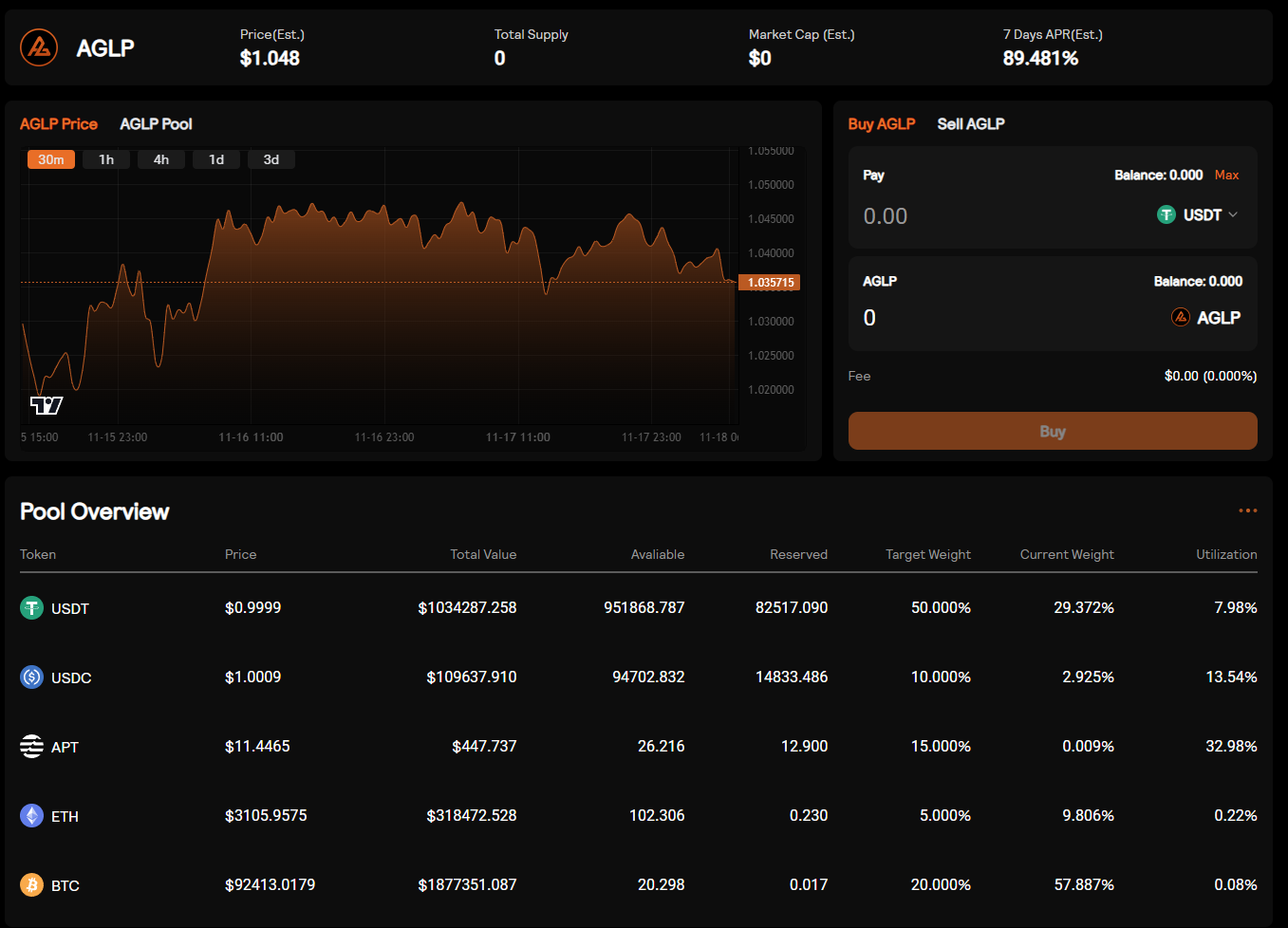
Task: Click the APT token icon in pool table
Action: (31, 747)
